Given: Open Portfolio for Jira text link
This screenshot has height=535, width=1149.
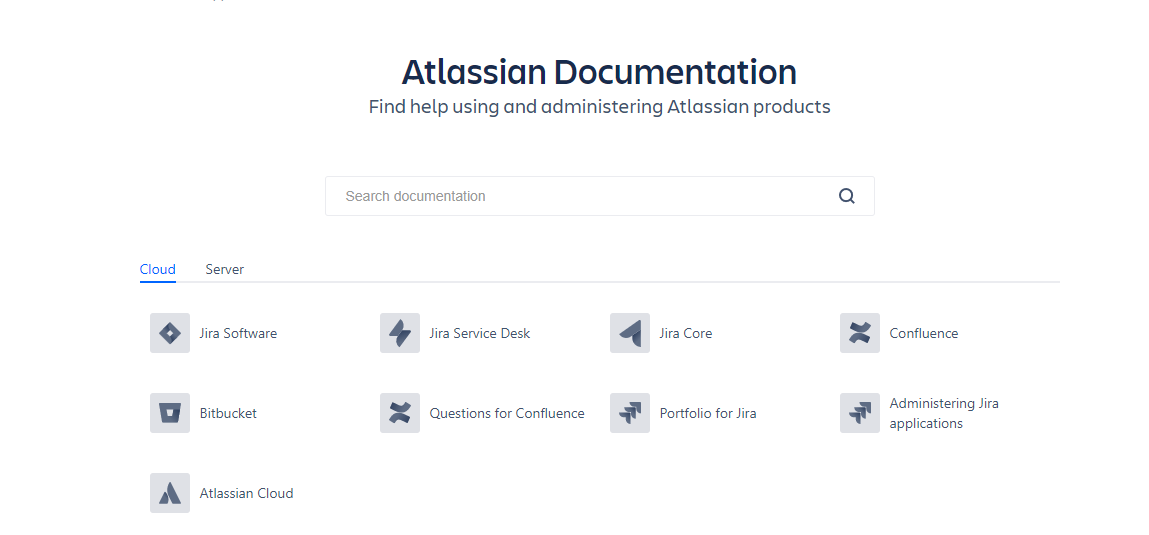Looking at the screenshot, I should pyautogui.click(x=708, y=413).
